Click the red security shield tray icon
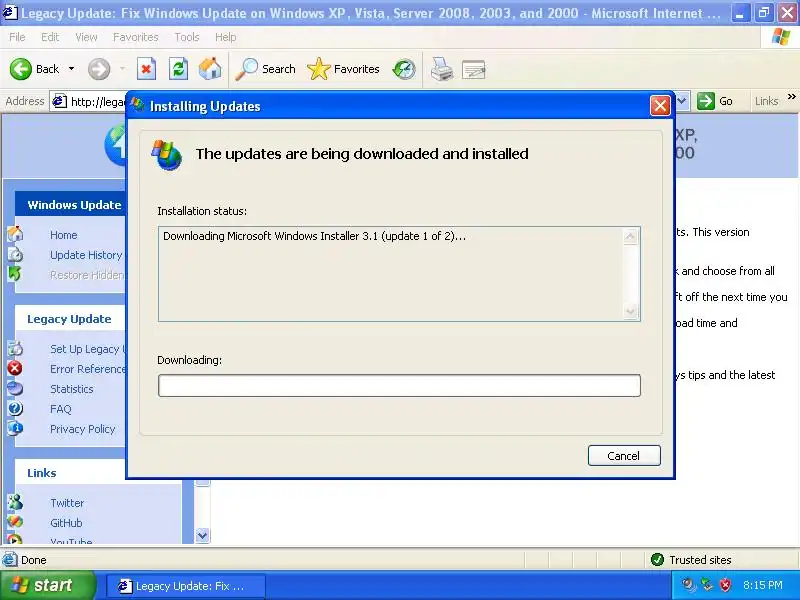 (725, 585)
